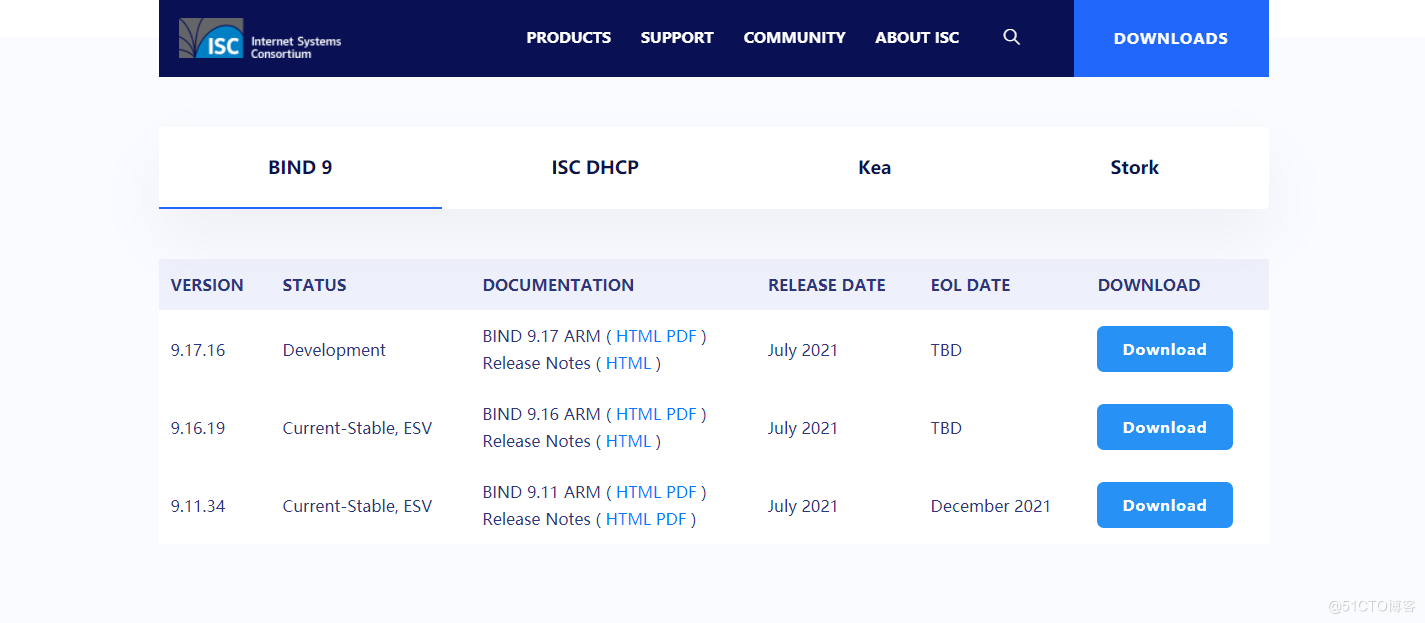Click the TBD EOL for 9.17.16
1425x623 pixels.
pos(946,350)
